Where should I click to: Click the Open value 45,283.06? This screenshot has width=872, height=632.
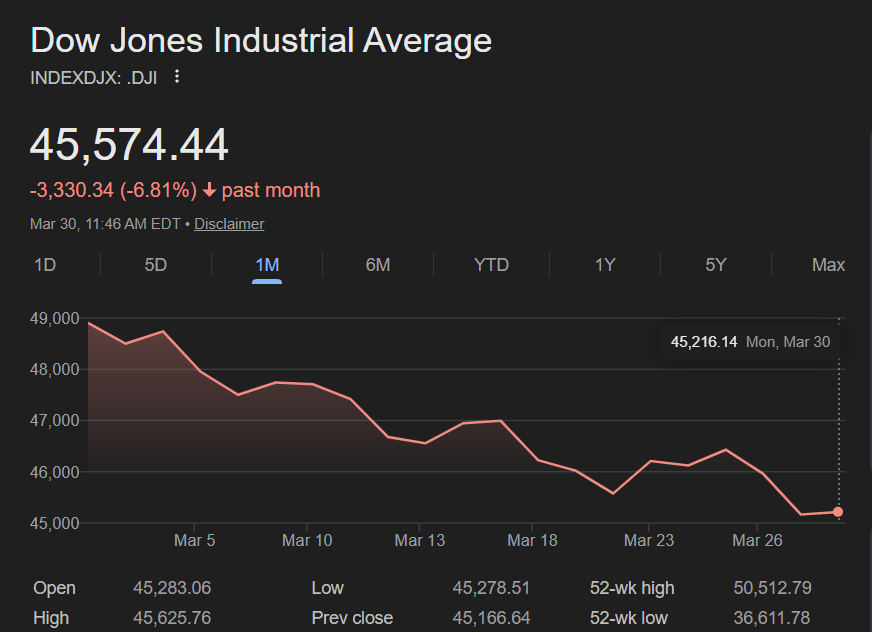tap(172, 588)
